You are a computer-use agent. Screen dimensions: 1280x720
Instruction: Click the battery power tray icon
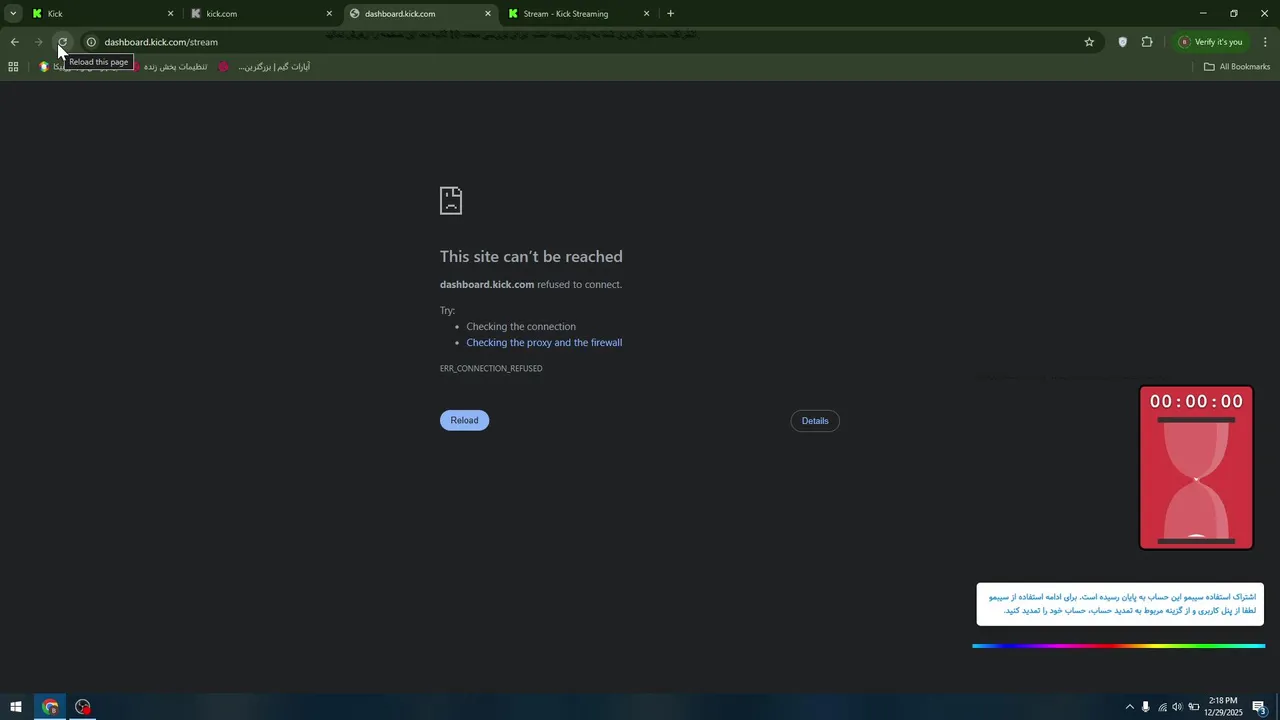(x=1194, y=707)
